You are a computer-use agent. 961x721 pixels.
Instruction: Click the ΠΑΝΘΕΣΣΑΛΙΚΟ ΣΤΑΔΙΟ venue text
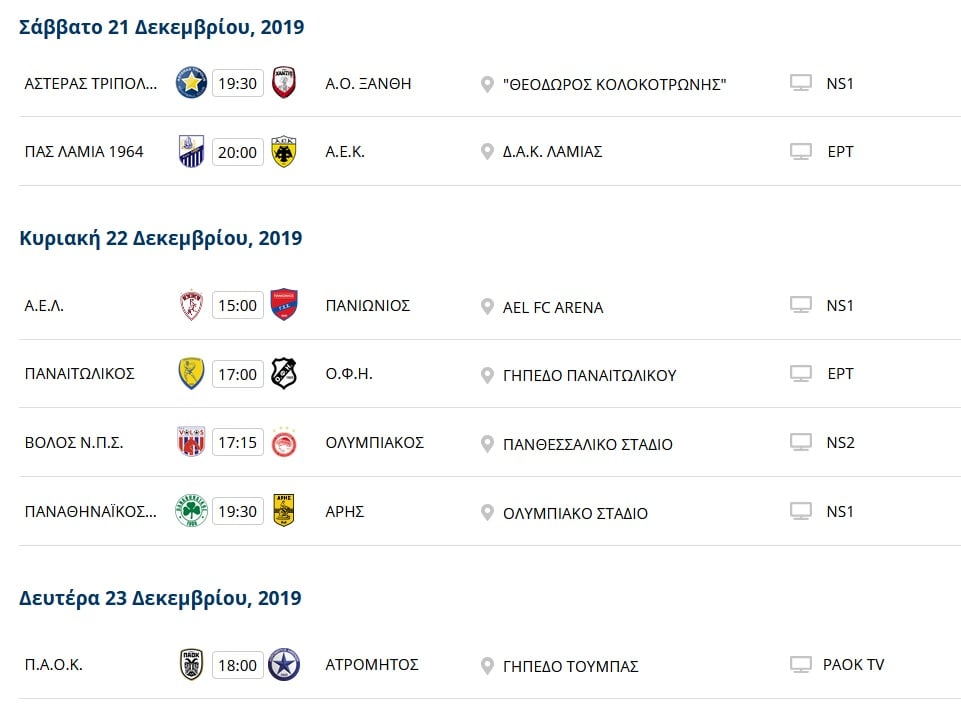(588, 444)
